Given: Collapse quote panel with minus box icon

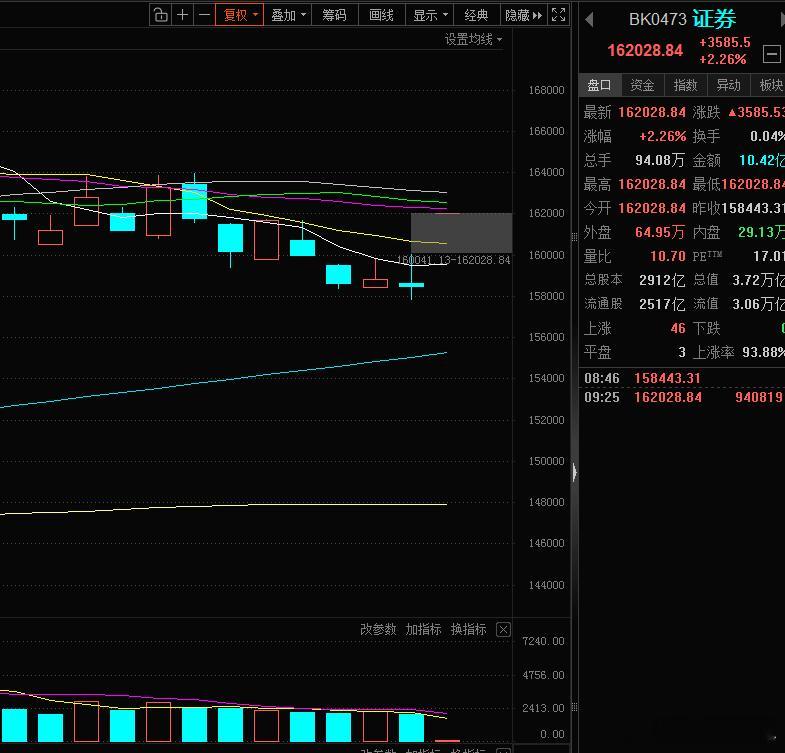Looking at the screenshot, I should pyautogui.click(x=771, y=54).
